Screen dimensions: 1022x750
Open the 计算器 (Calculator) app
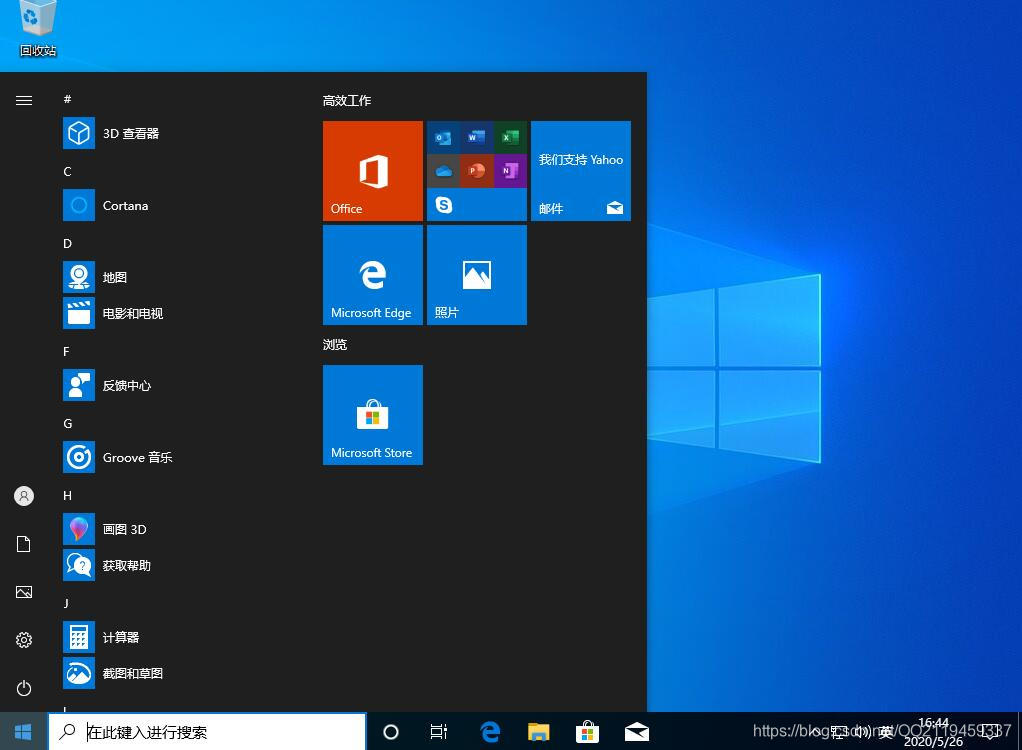tap(176, 637)
